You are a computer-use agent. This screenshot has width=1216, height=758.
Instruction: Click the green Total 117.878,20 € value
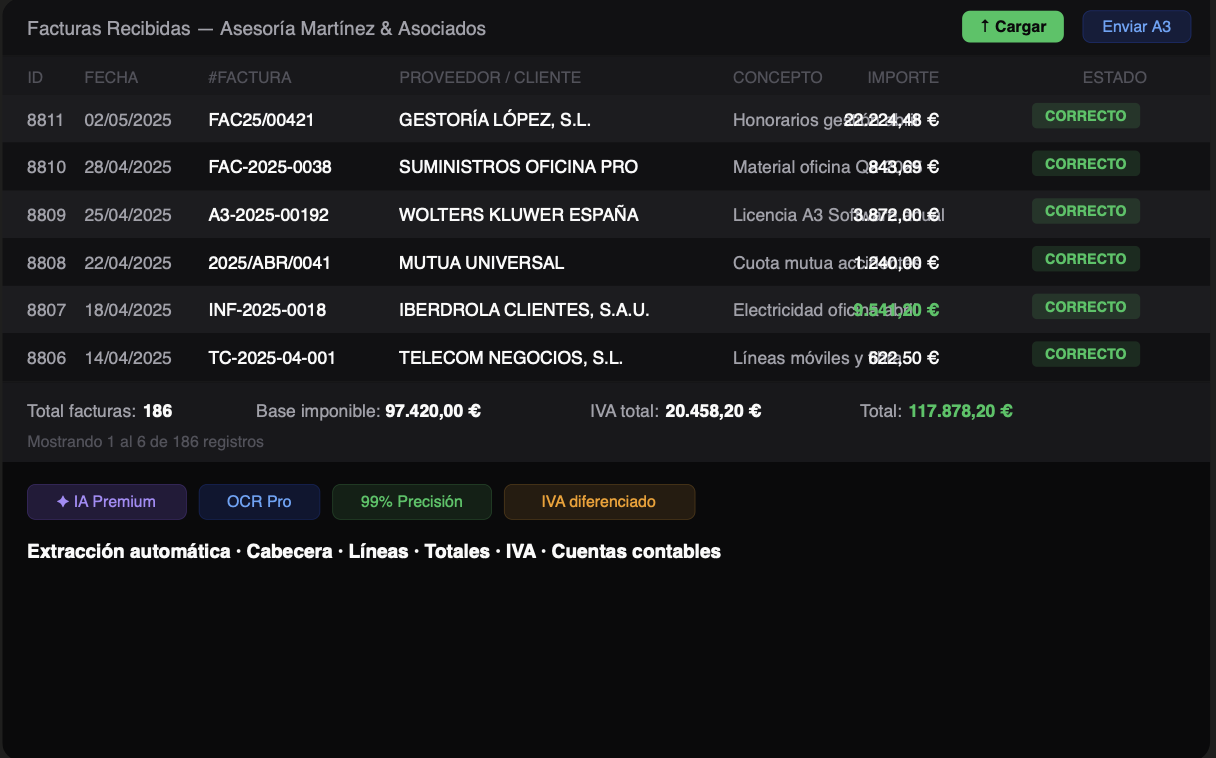[960, 411]
